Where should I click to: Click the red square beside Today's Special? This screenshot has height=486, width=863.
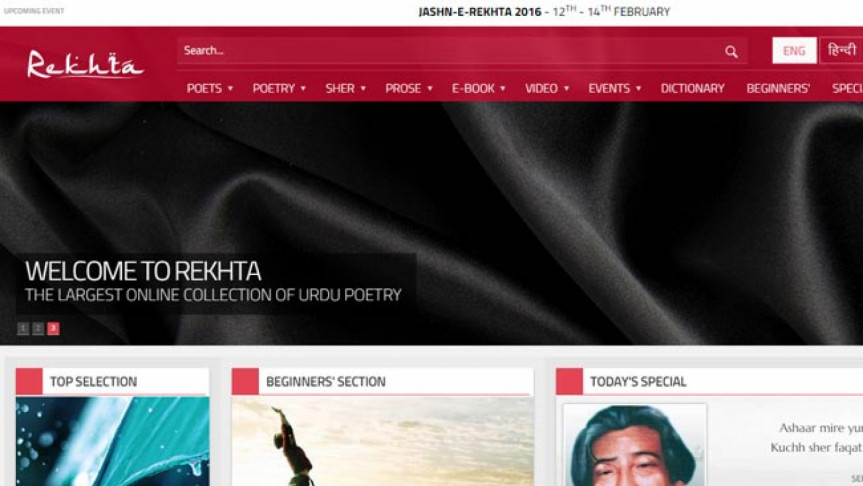click(x=569, y=381)
